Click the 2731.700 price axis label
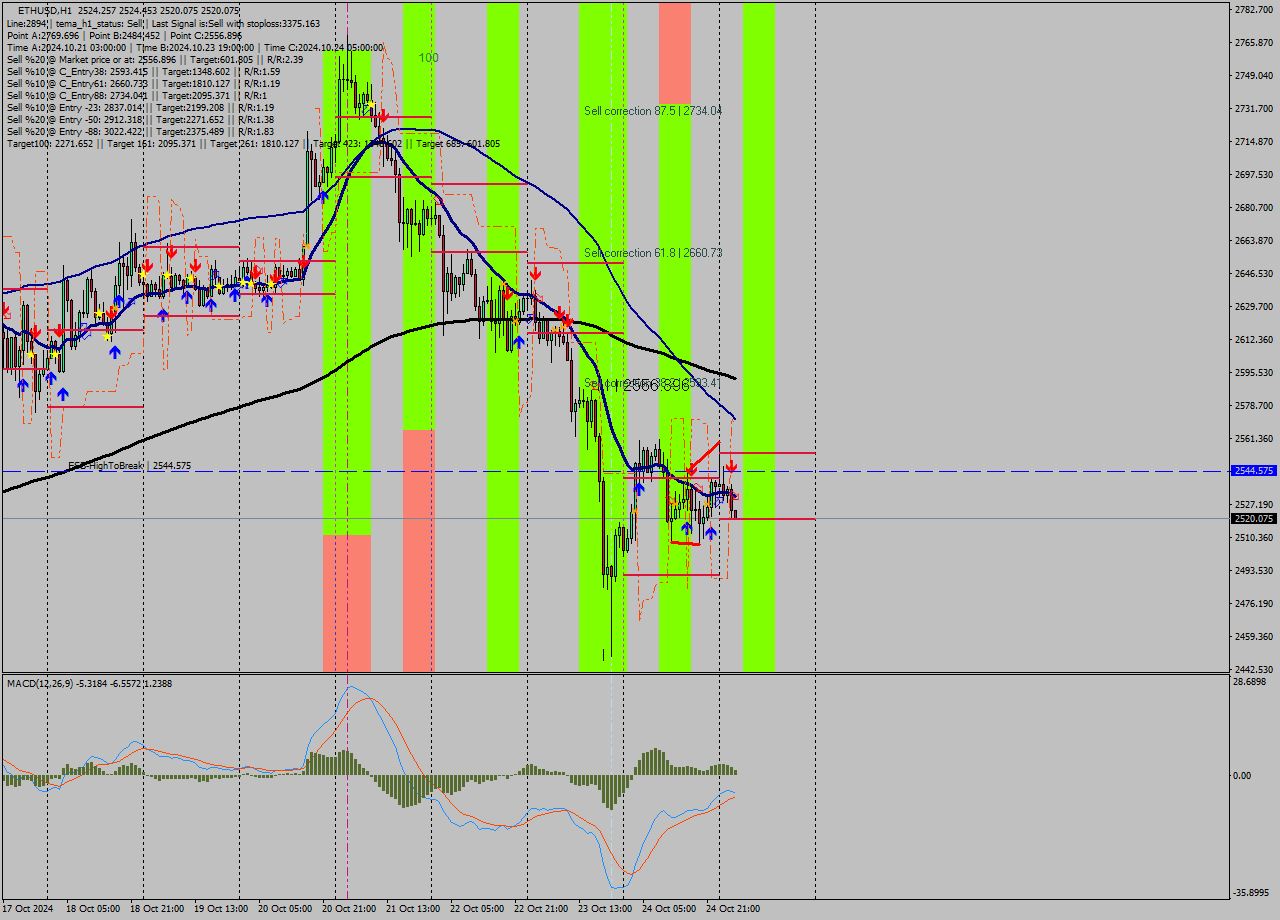Viewport: 1280px width, 920px height. pyautogui.click(x=1254, y=108)
